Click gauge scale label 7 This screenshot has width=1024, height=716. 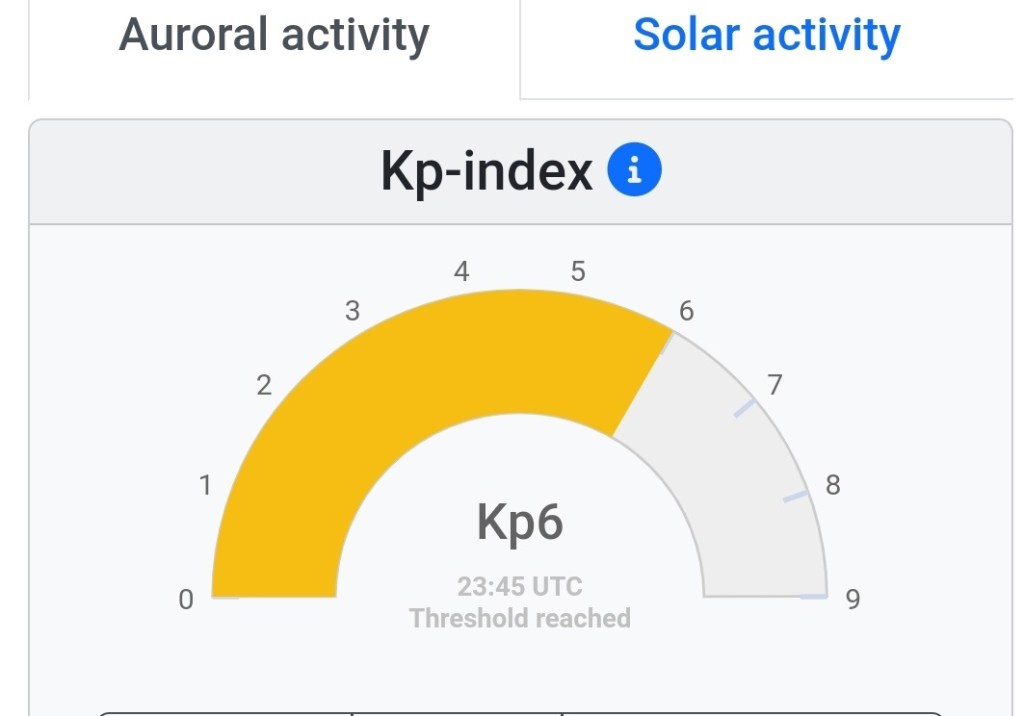774,385
